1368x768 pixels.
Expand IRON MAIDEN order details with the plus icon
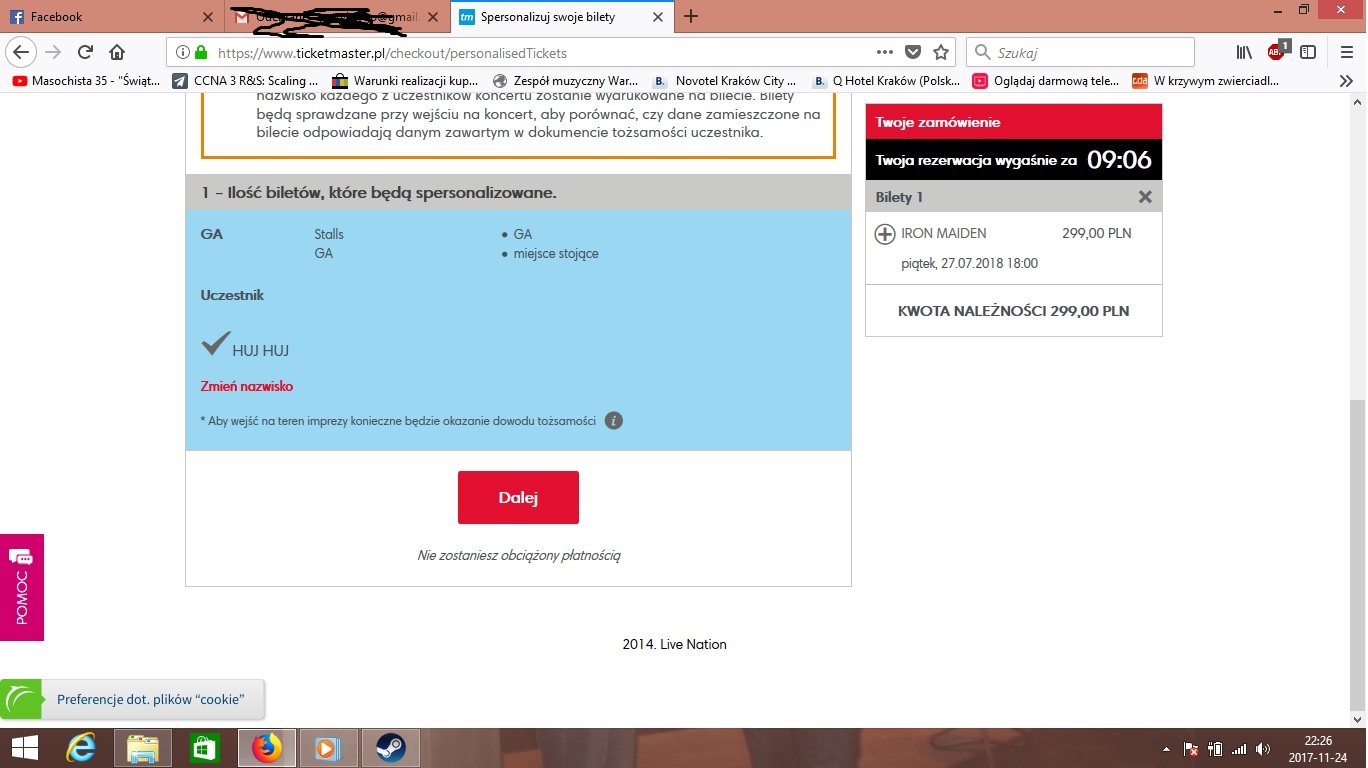[884, 234]
